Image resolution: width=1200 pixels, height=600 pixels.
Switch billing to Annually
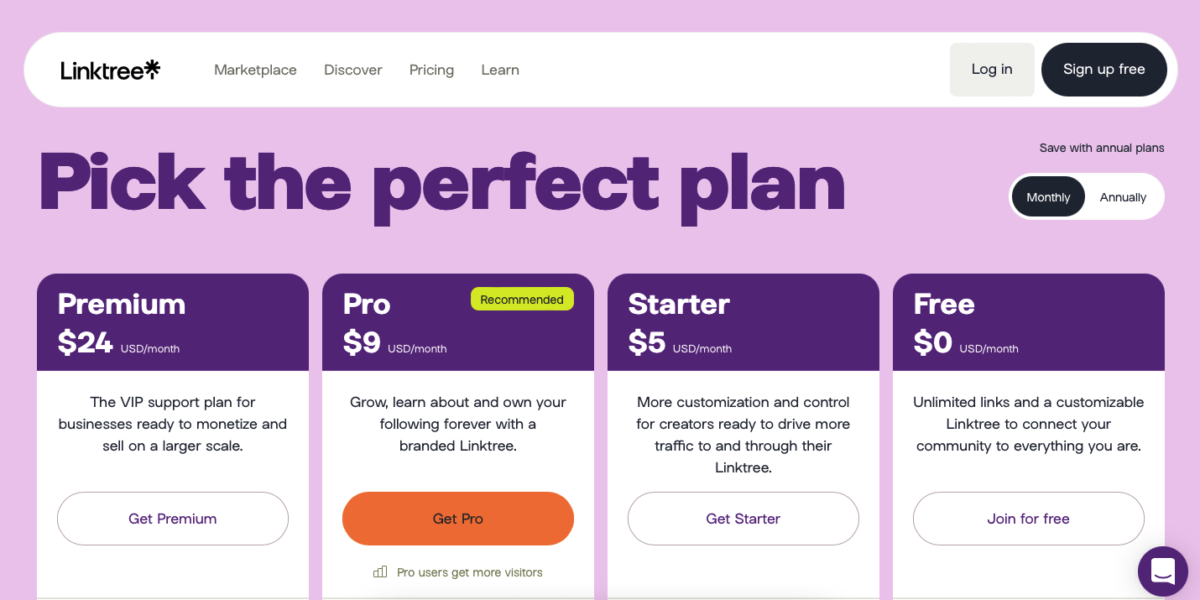tap(1122, 196)
